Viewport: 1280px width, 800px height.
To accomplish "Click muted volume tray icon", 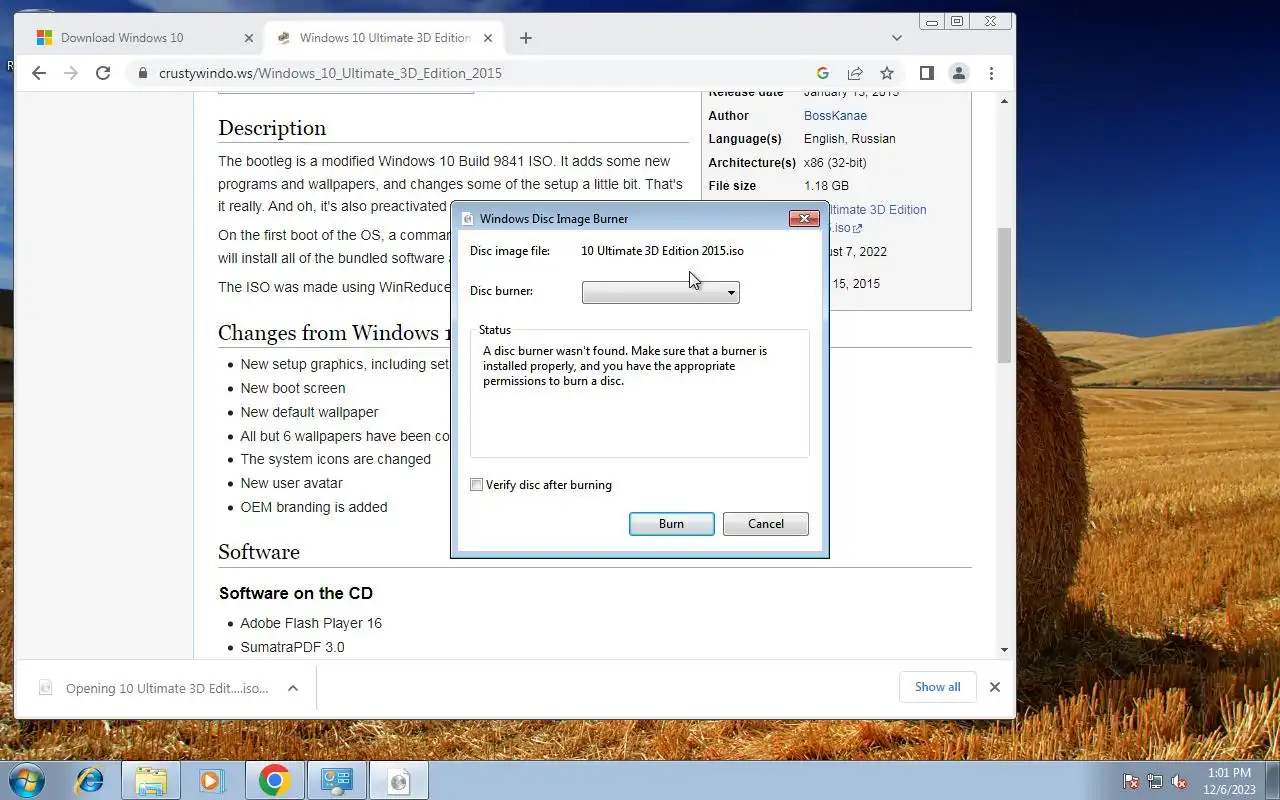I will pyautogui.click(x=1179, y=781).
